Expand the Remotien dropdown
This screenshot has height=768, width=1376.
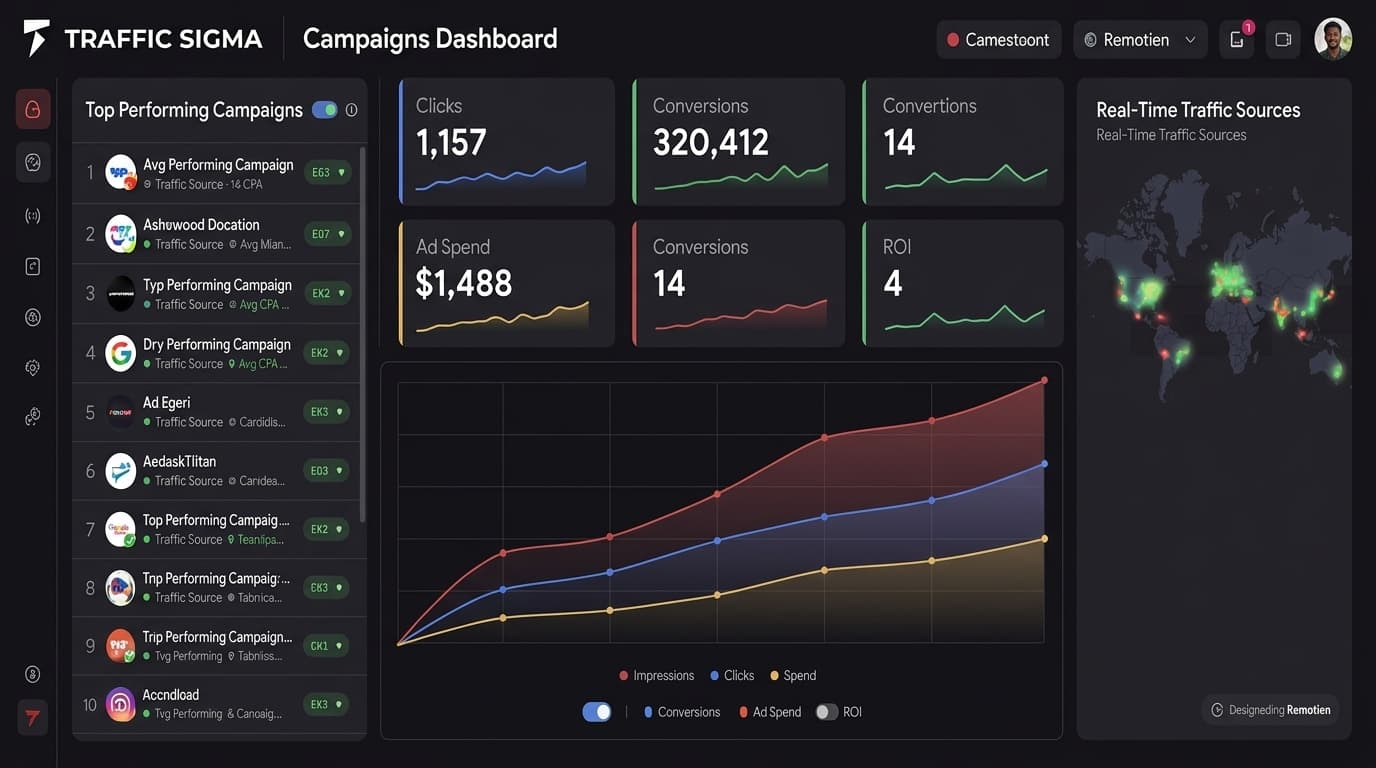click(x=1140, y=40)
